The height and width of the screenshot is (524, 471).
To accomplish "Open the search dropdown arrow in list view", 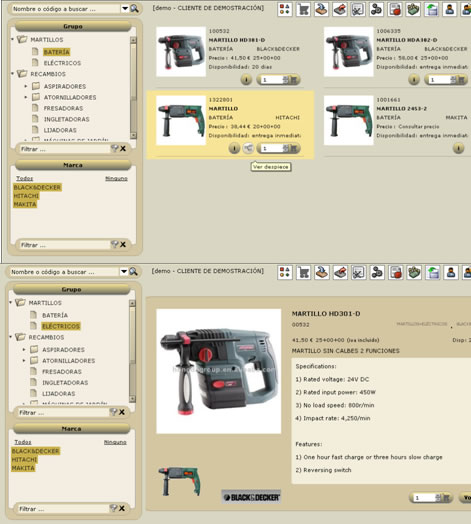I will coord(125,9).
